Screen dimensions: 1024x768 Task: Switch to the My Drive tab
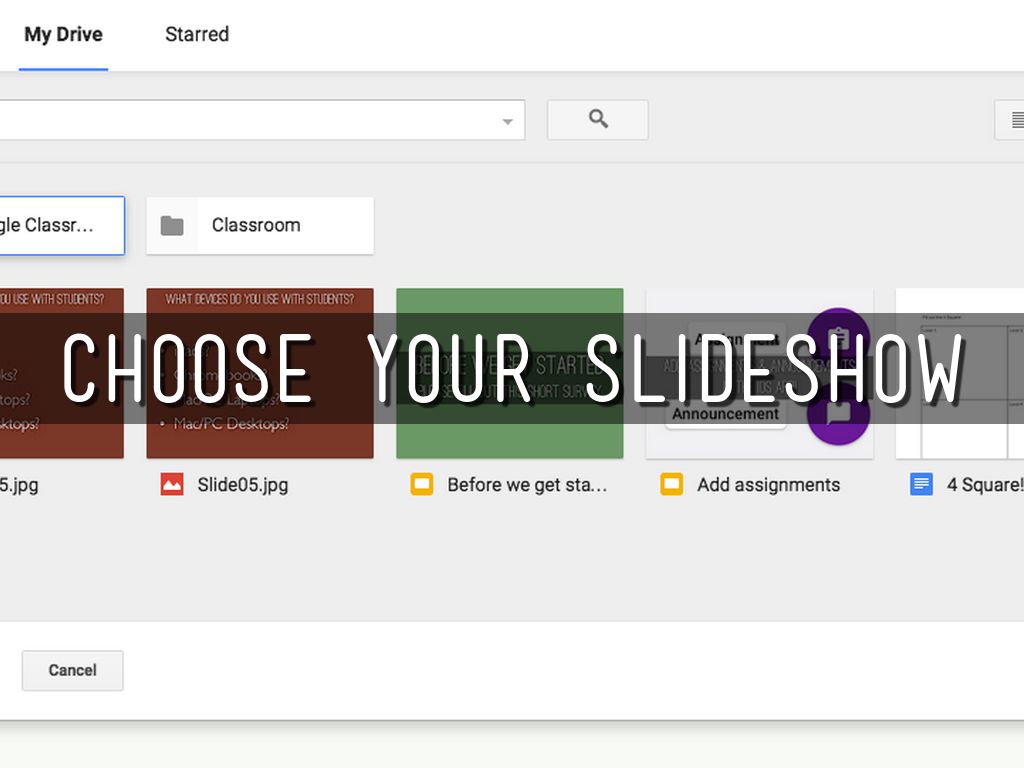pyautogui.click(x=63, y=35)
